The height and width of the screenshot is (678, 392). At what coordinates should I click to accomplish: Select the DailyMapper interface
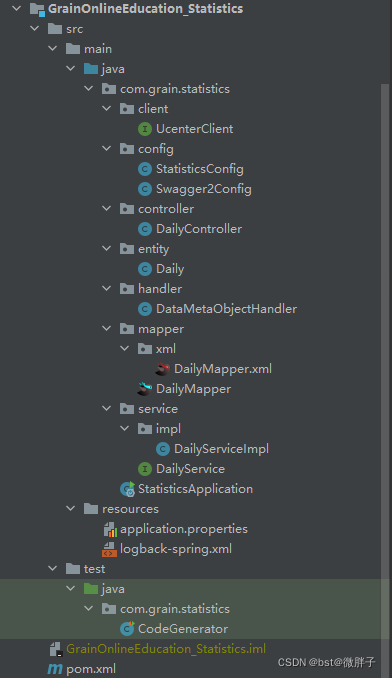pos(193,389)
